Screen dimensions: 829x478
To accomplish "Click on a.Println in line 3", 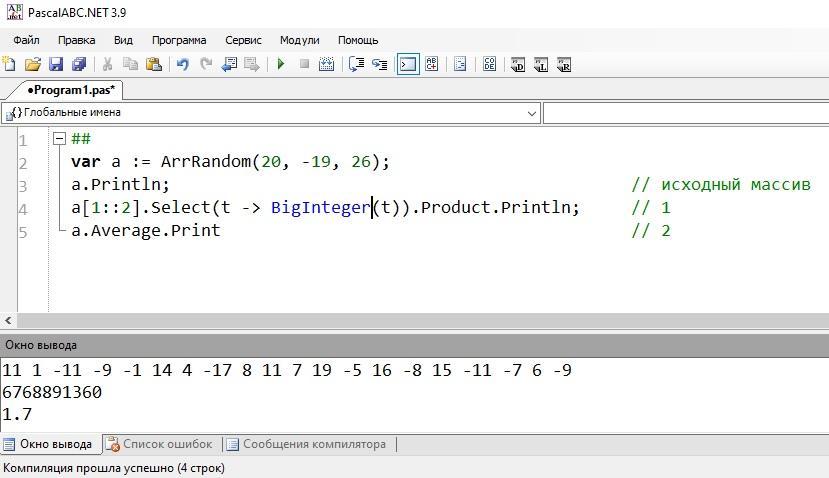I will (121, 185).
